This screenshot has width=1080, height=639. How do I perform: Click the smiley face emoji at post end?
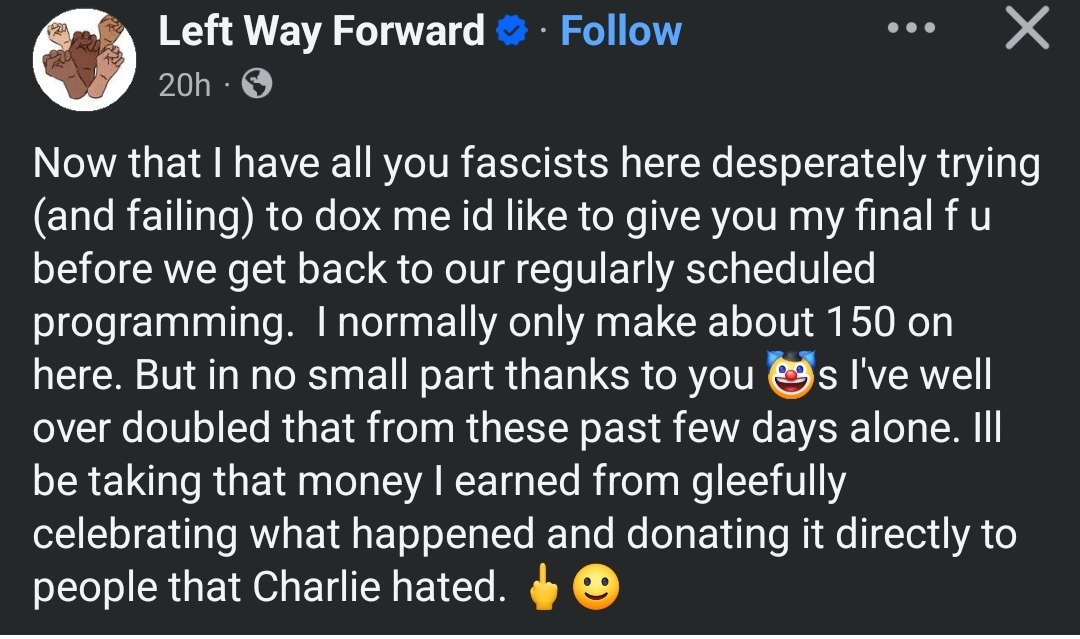[596, 587]
